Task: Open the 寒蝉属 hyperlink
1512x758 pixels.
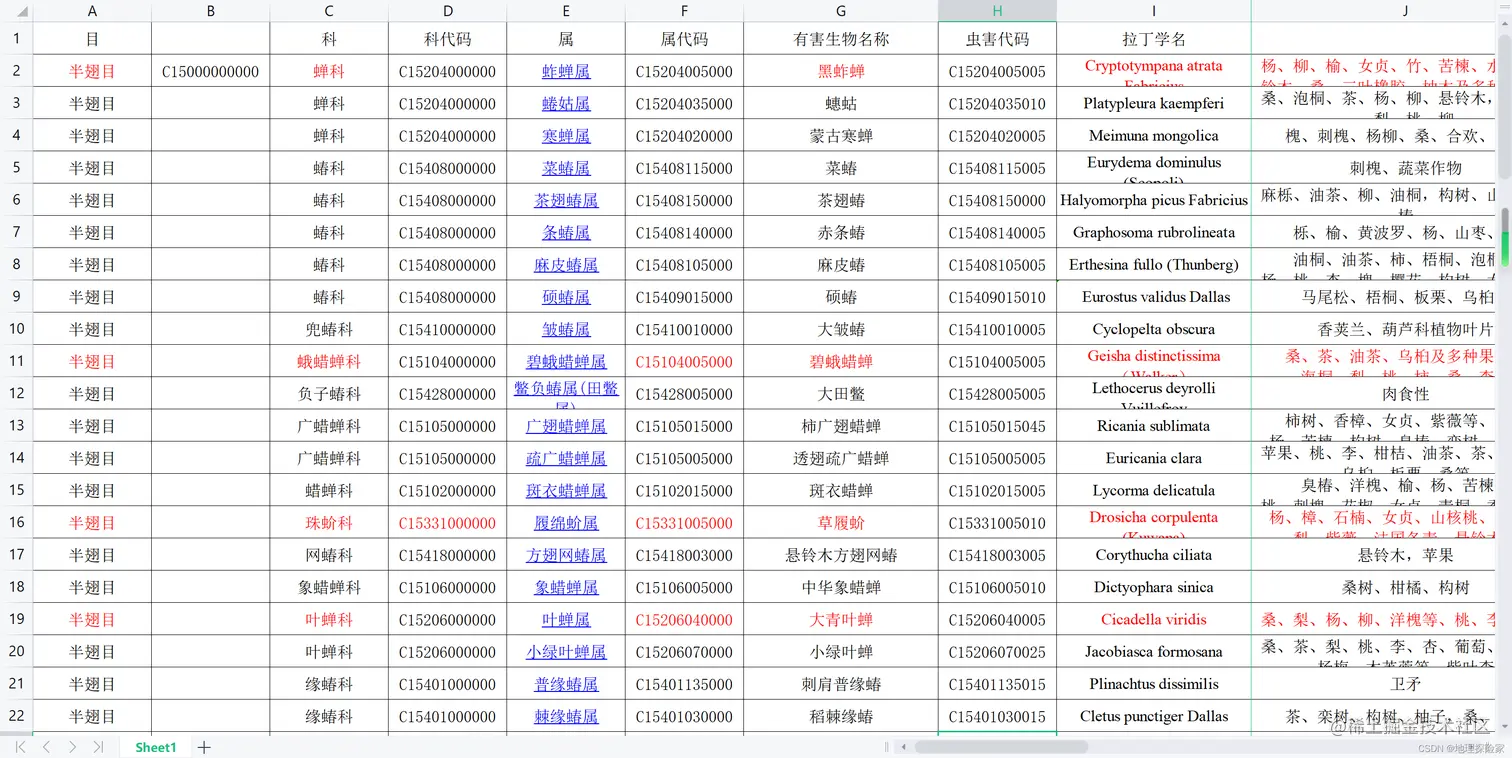Action: pos(566,135)
